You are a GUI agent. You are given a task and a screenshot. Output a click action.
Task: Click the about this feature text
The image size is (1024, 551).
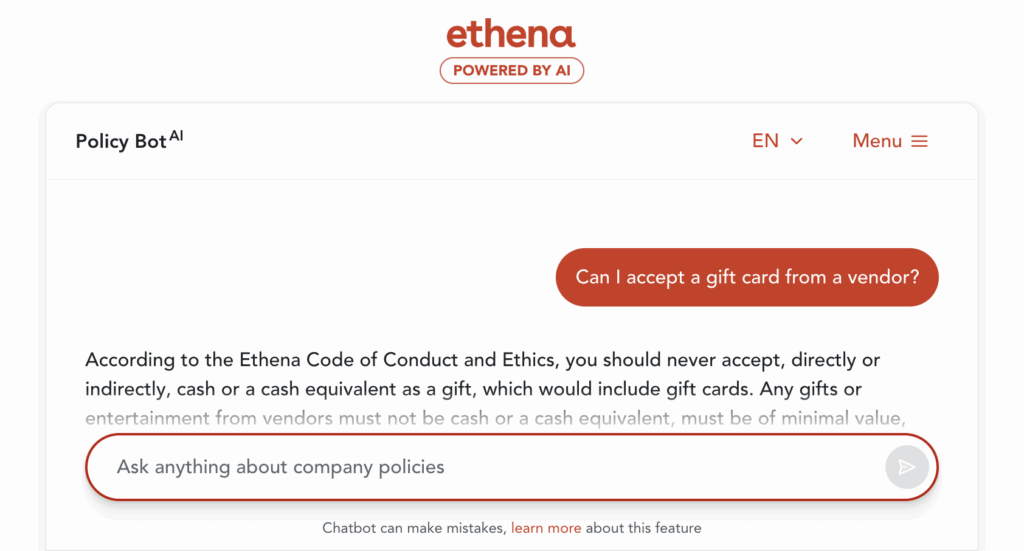coord(643,528)
